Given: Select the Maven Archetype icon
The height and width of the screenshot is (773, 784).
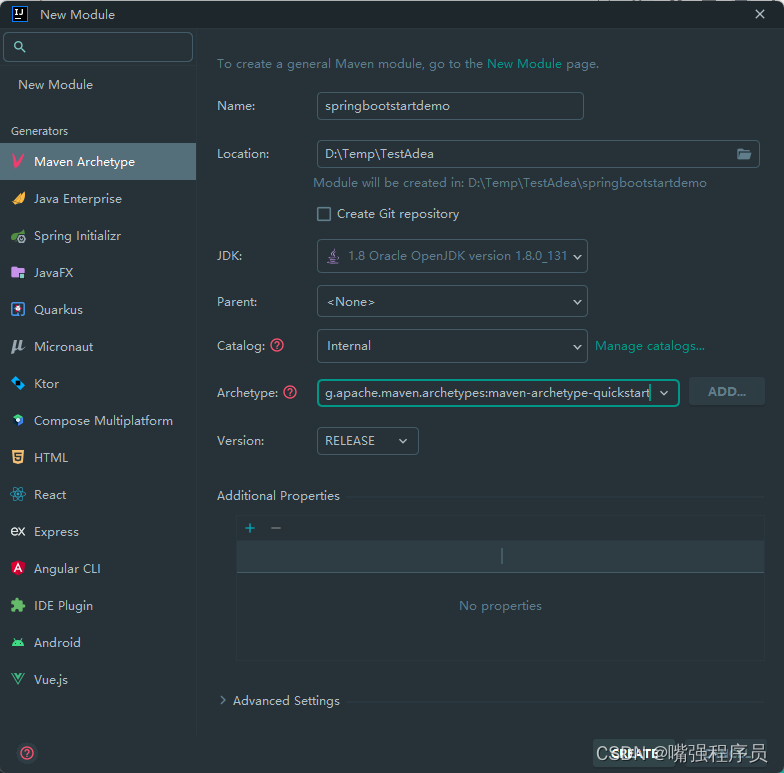Looking at the screenshot, I should coord(18,161).
